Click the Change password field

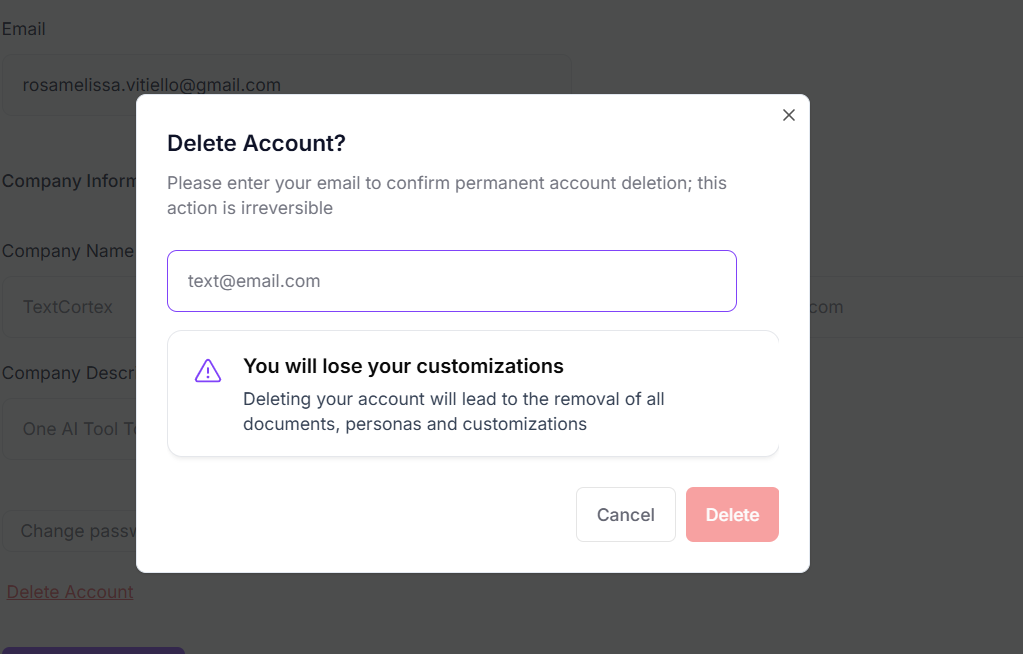pyautogui.click(x=70, y=531)
